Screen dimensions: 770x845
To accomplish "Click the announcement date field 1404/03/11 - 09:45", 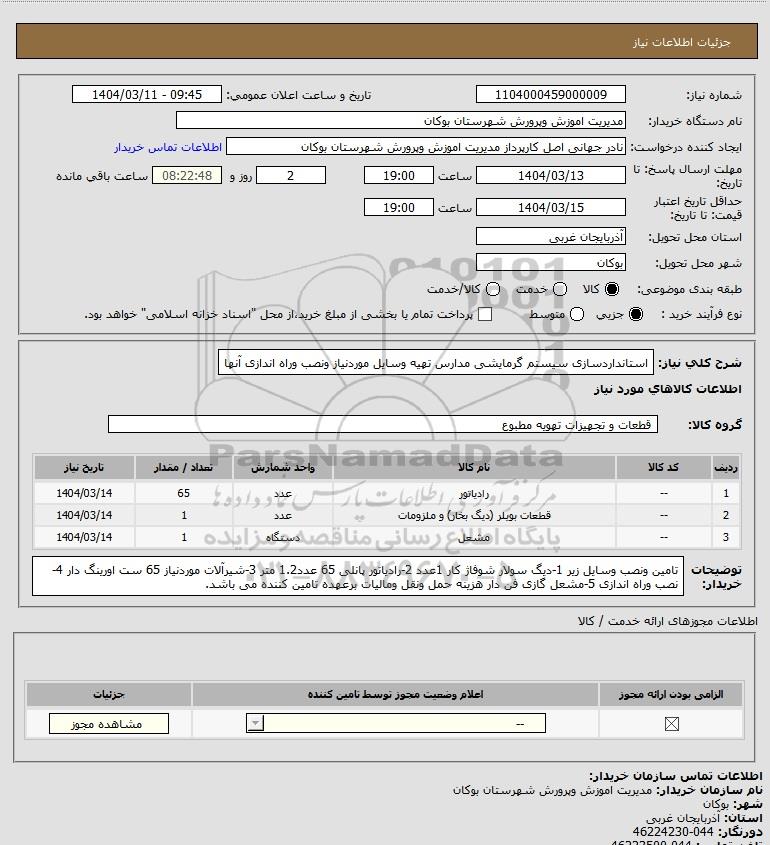I will tap(147, 94).
